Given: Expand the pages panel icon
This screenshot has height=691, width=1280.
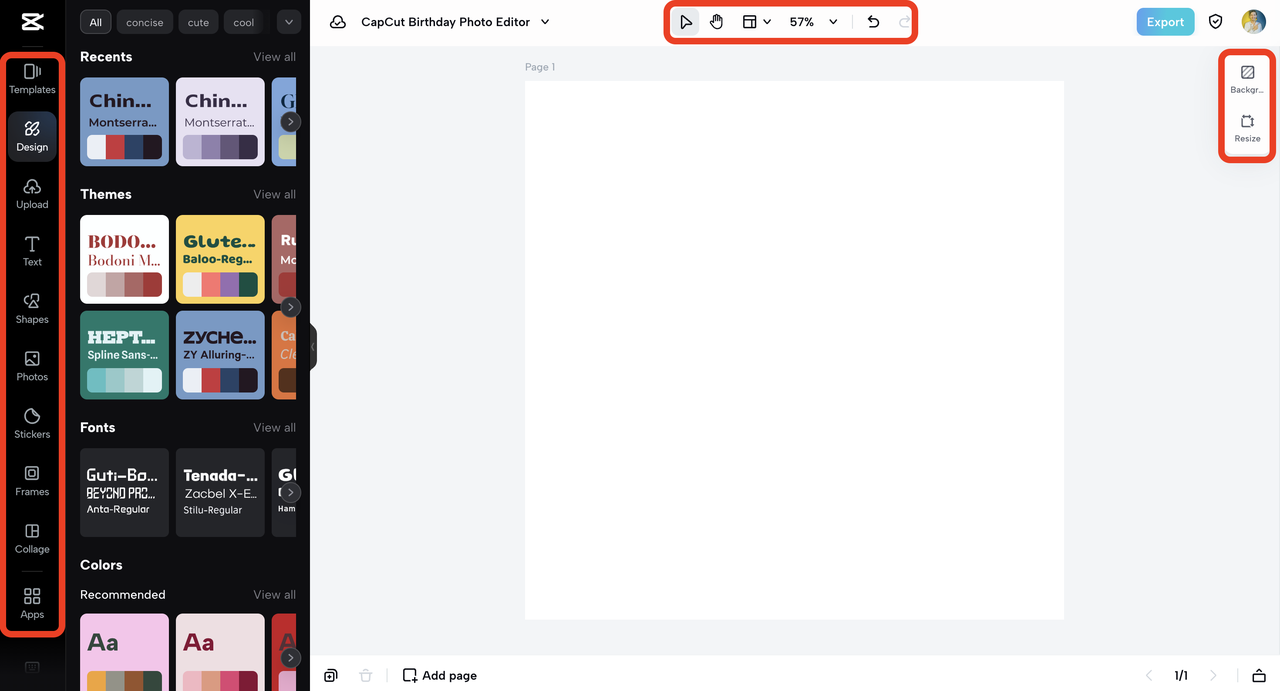Looking at the screenshot, I should [1259, 676].
